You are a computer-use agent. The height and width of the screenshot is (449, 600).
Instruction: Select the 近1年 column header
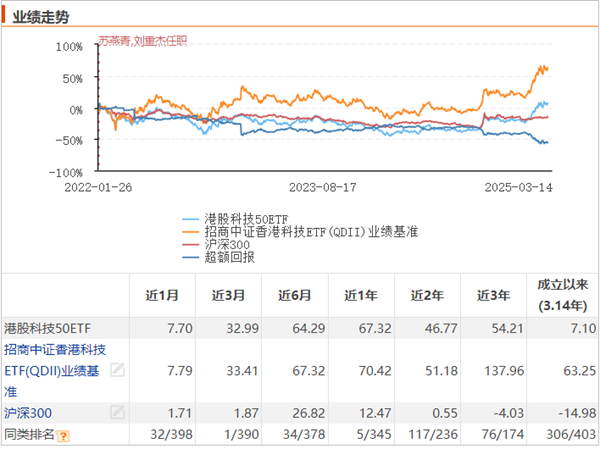(361, 295)
